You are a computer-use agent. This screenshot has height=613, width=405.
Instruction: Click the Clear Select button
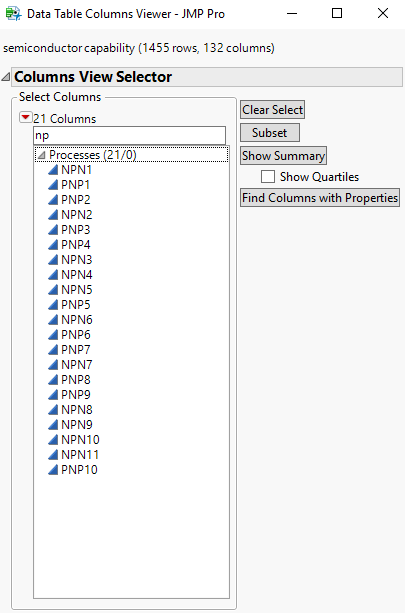click(272, 110)
